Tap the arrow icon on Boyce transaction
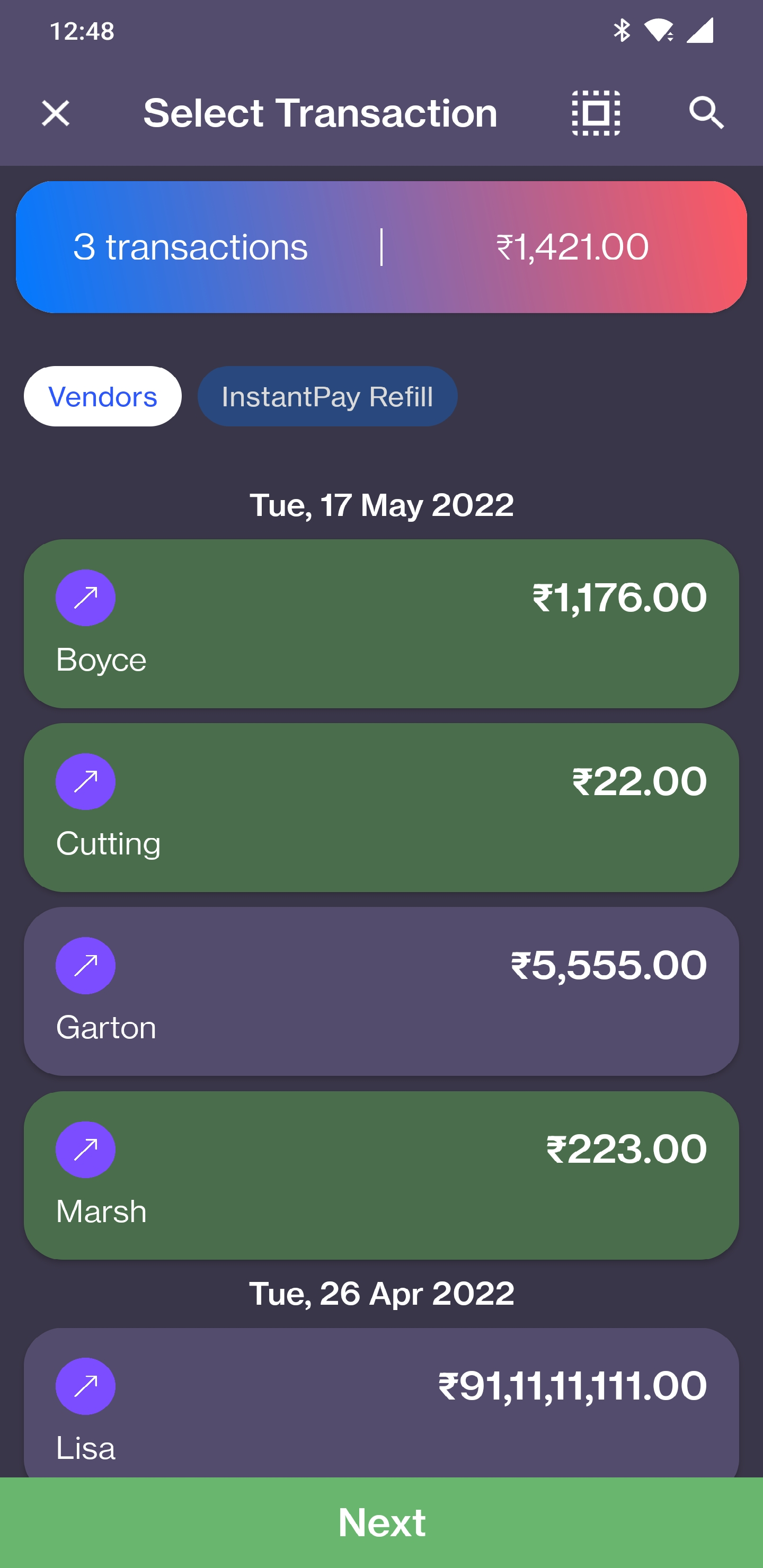The height and width of the screenshot is (1568, 763). tap(85, 598)
